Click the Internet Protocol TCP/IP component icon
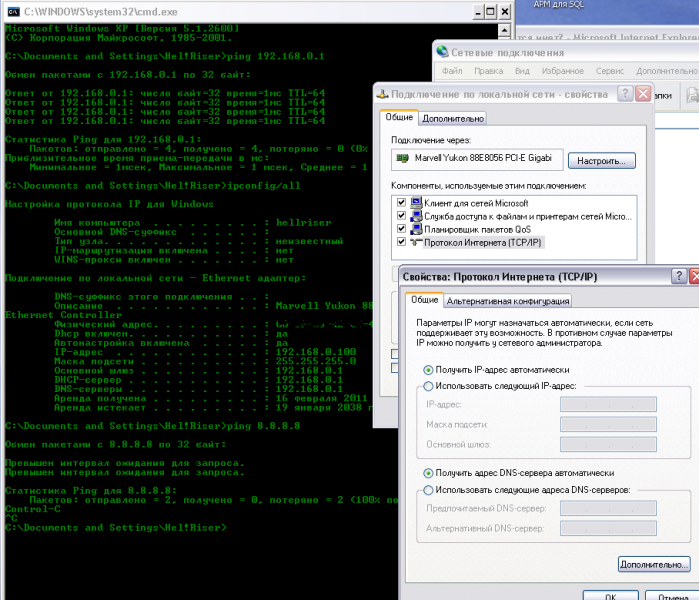The height and width of the screenshot is (600, 699). point(416,242)
